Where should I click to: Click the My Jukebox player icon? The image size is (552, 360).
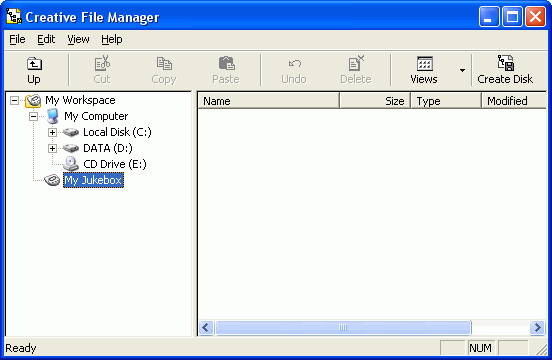tap(52, 180)
